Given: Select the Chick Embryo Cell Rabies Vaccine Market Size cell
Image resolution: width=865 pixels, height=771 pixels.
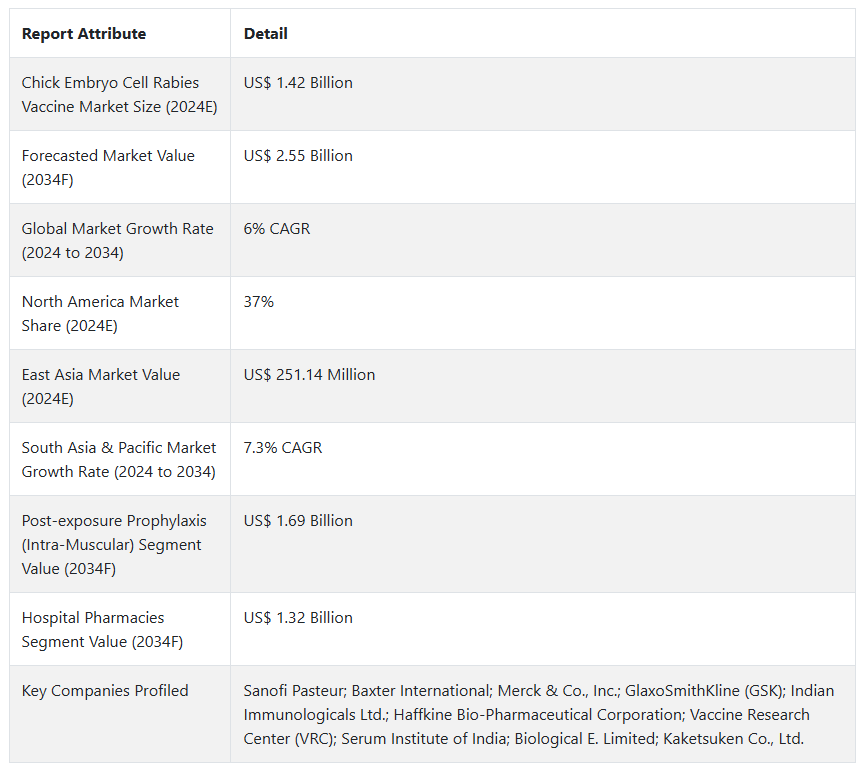Looking at the screenshot, I should 120,95.
